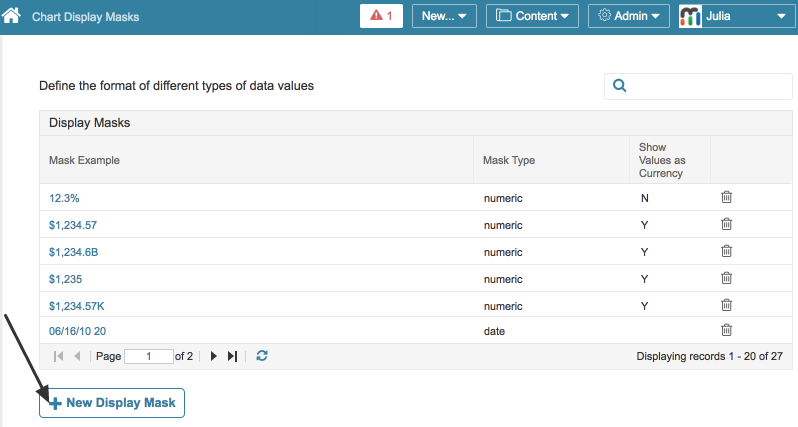Image resolution: width=798 pixels, height=427 pixels.
Task: Delete the 12.3% display mask
Action: click(x=727, y=198)
